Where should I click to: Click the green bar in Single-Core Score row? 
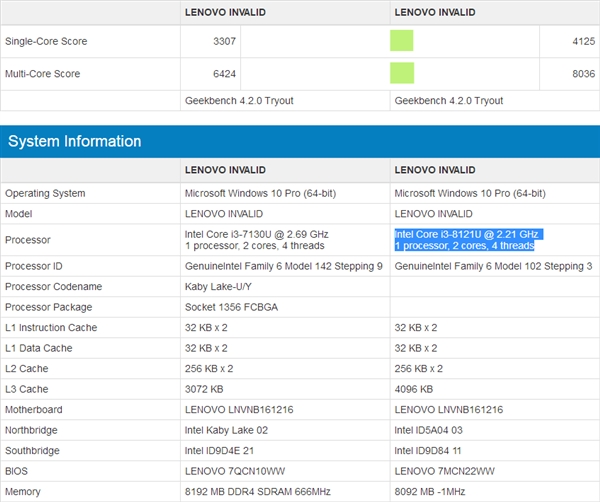pos(401,41)
